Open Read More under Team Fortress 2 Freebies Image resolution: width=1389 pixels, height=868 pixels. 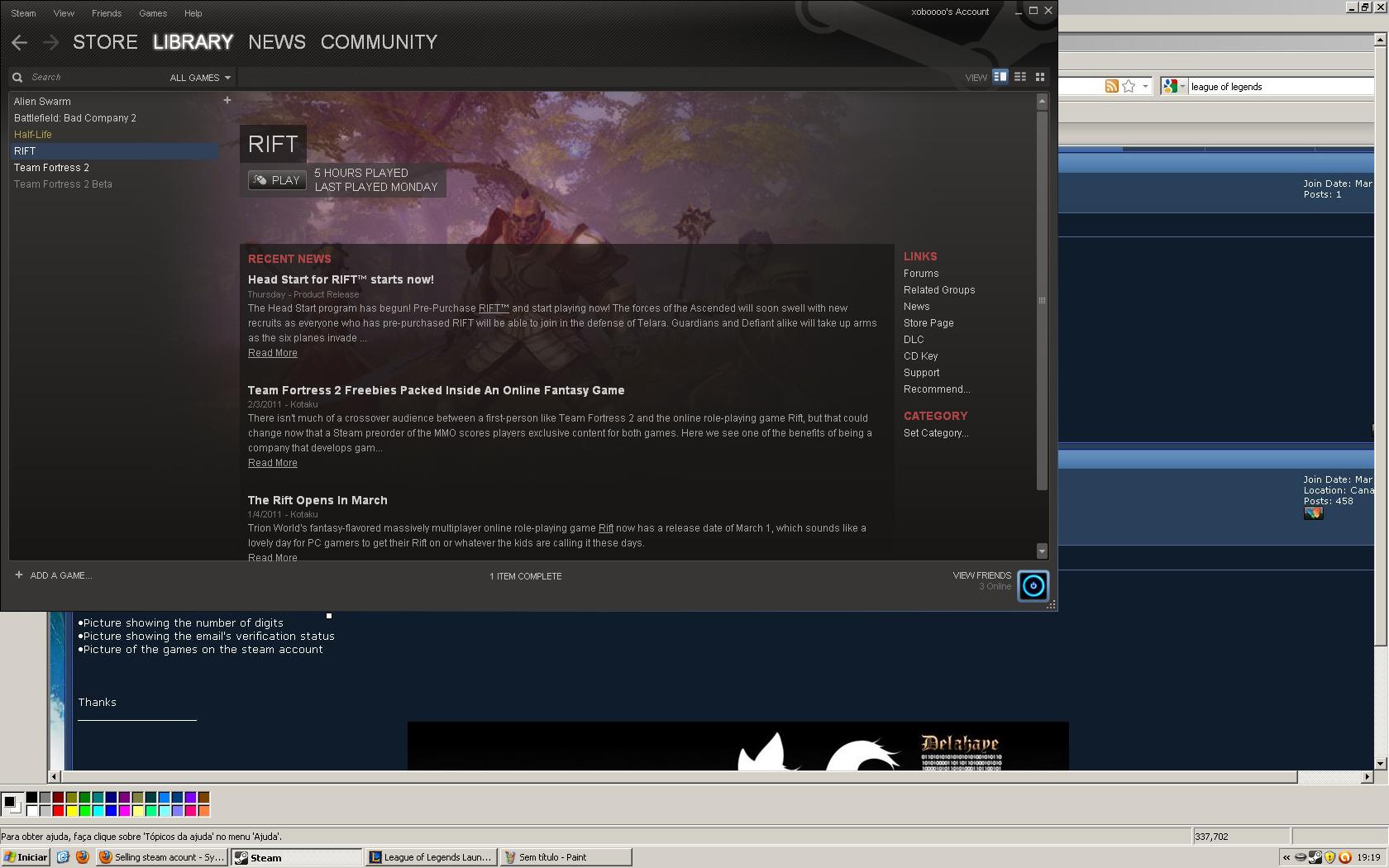tap(273, 463)
